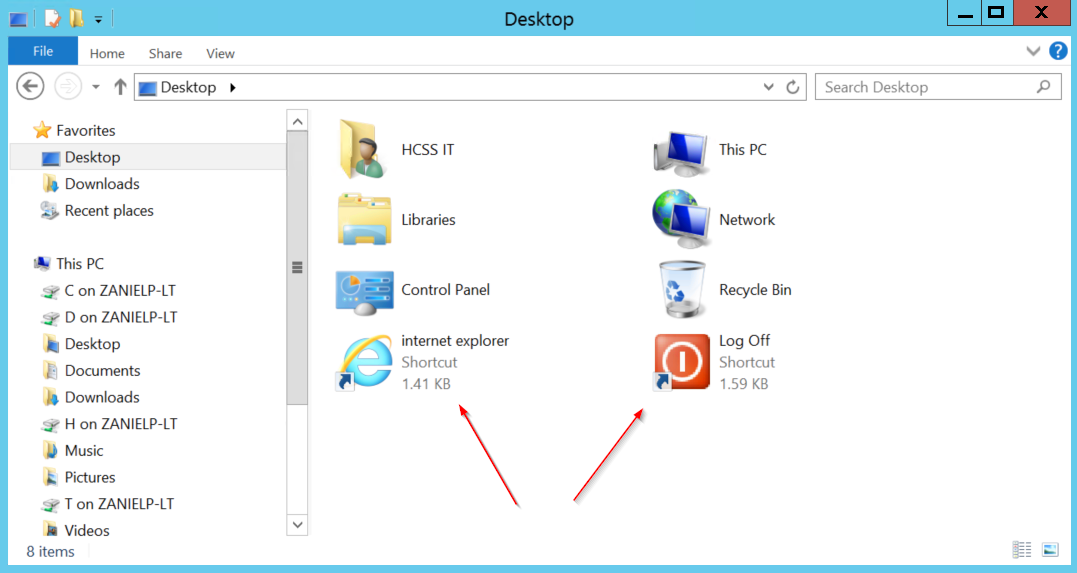The image size is (1077, 573).
Task: Open recent locations dropdown beside Forward
Action: click(x=95, y=87)
